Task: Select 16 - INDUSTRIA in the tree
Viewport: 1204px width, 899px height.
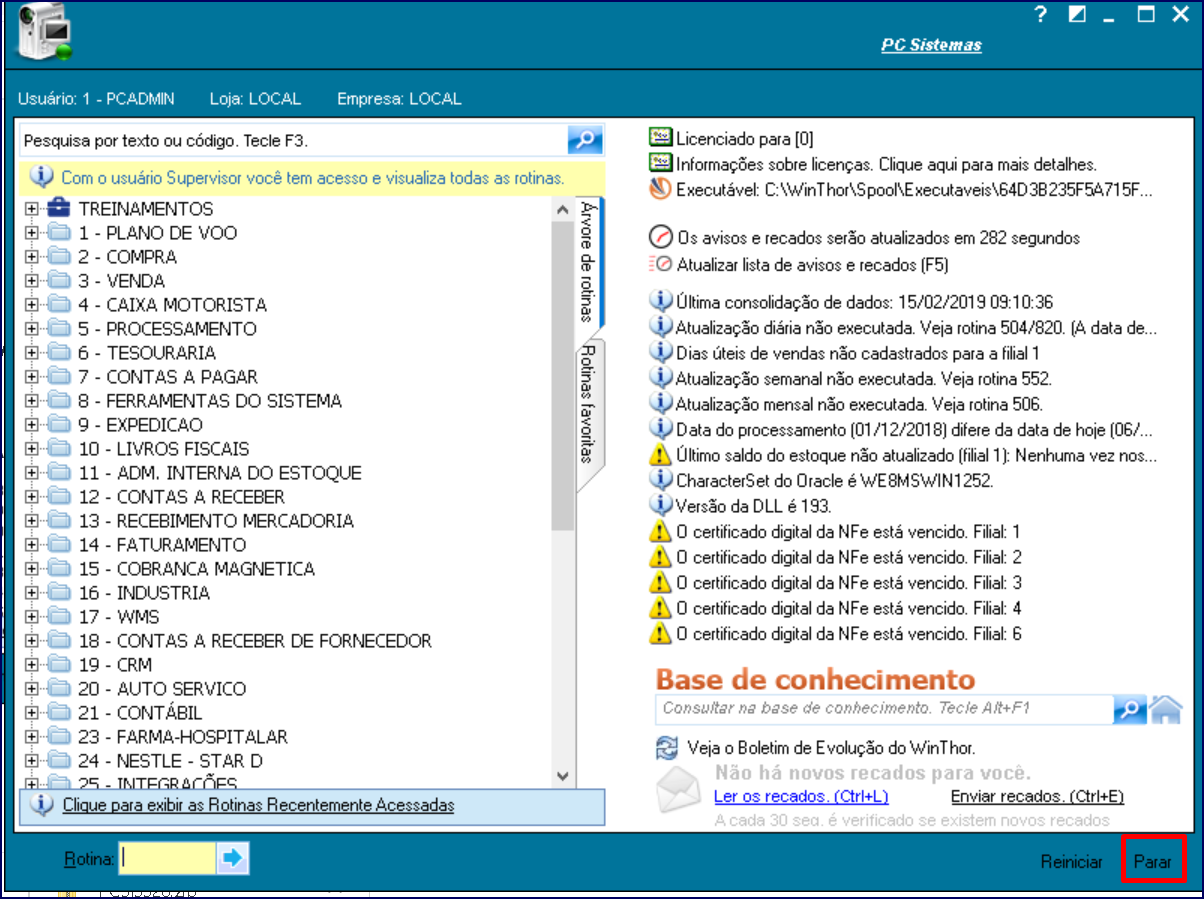Action: 145,593
